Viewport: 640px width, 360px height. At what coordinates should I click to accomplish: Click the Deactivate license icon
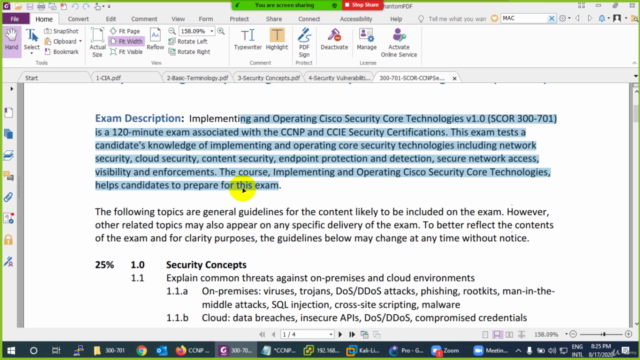(x=334, y=40)
